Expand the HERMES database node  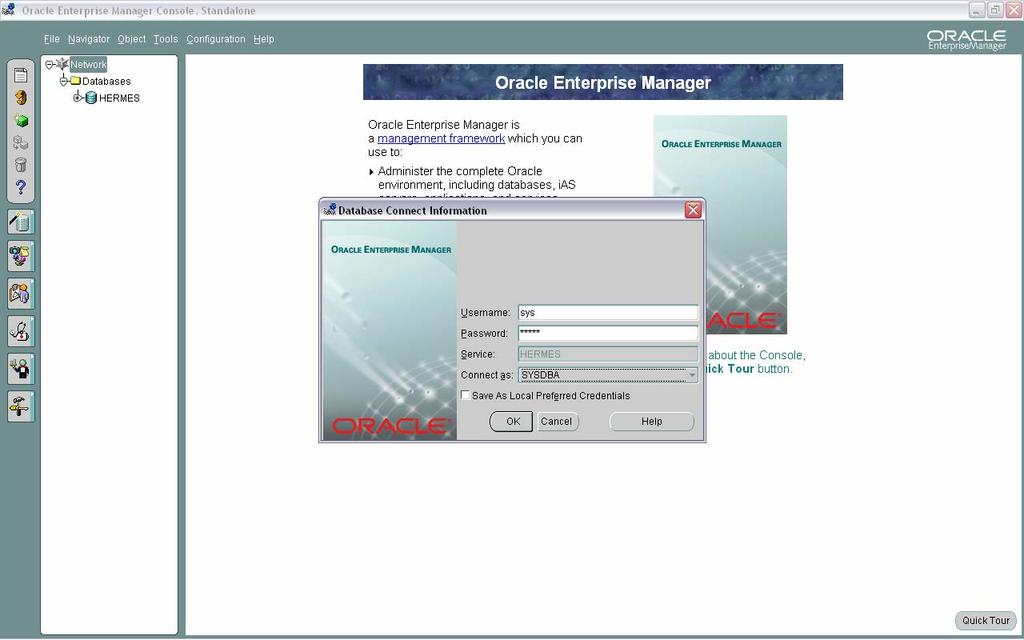coord(77,98)
